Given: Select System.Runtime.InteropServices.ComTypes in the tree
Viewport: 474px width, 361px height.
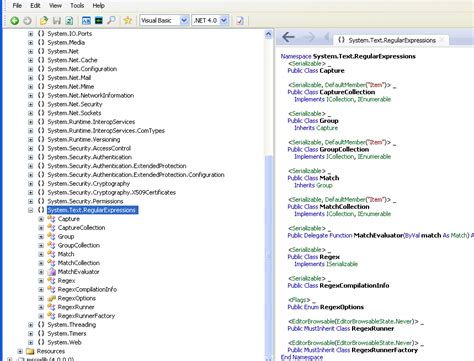Looking at the screenshot, I should pyautogui.click(x=106, y=131).
